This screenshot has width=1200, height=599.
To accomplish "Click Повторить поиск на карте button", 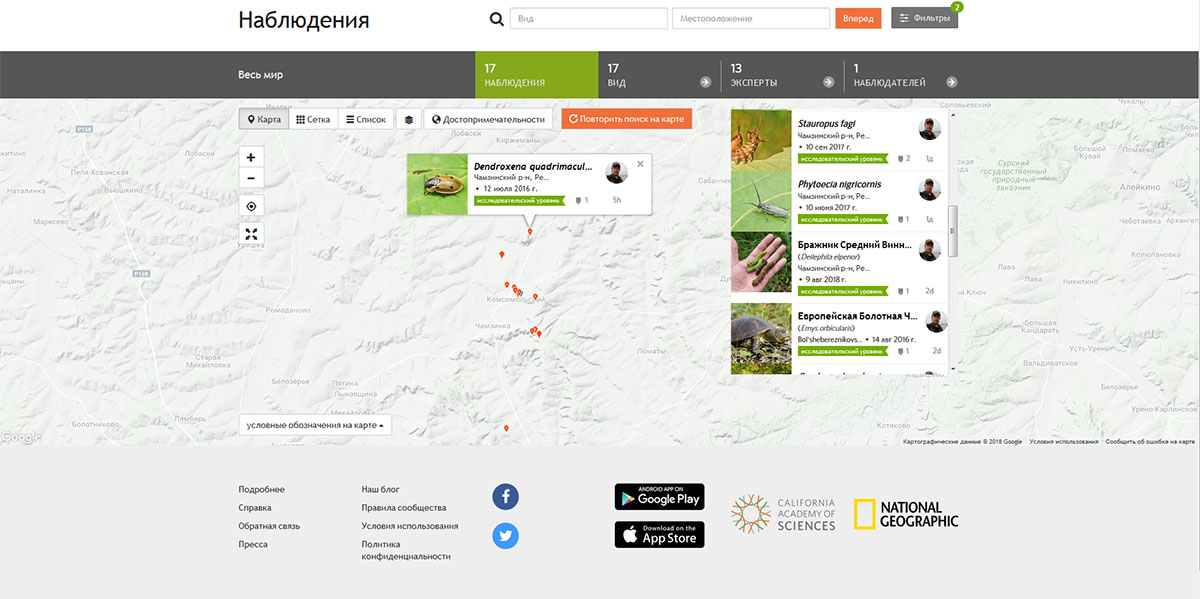I will point(627,119).
